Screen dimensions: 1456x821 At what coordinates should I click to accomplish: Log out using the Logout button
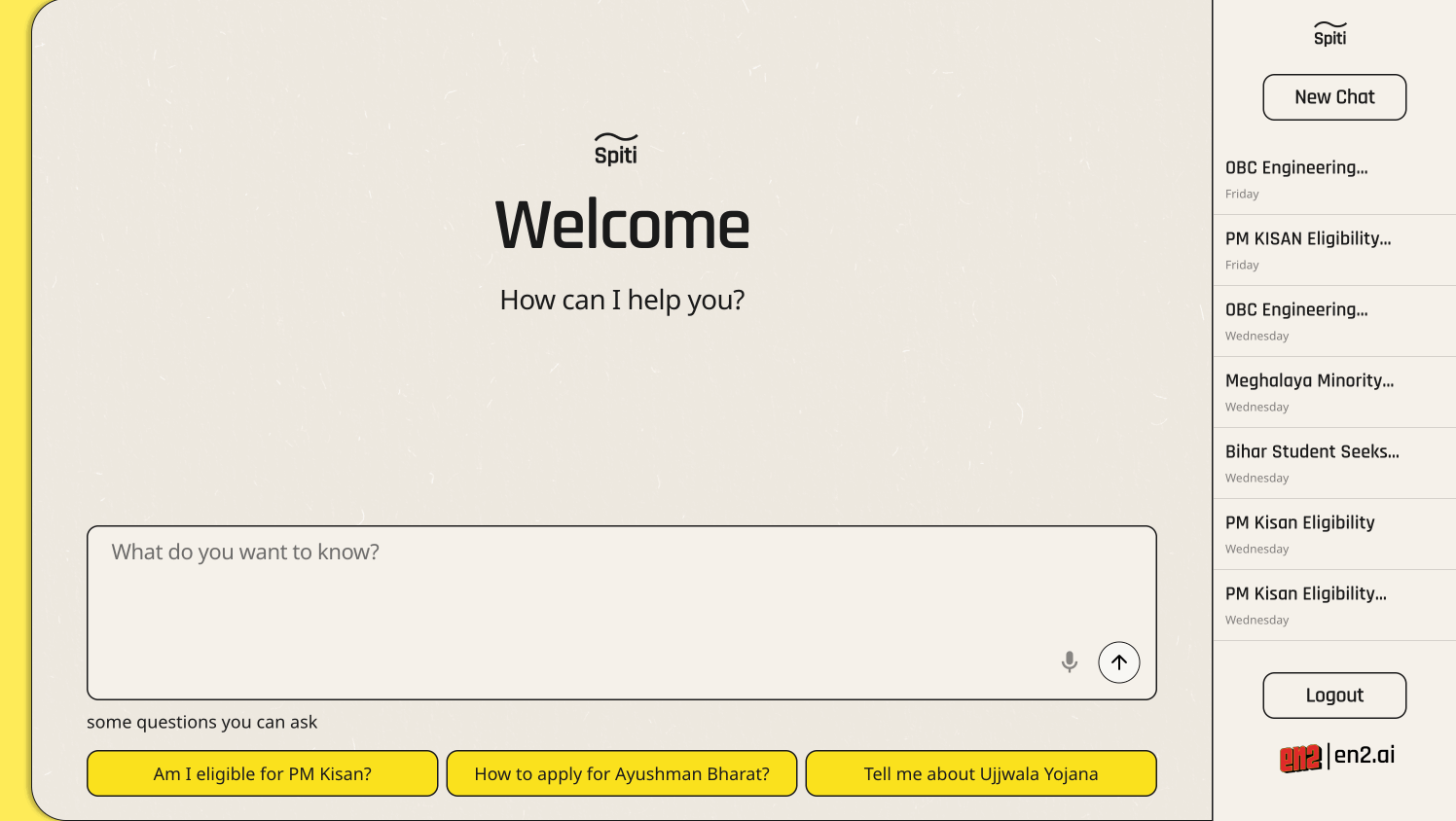pyautogui.click(x=1334, y=696)
